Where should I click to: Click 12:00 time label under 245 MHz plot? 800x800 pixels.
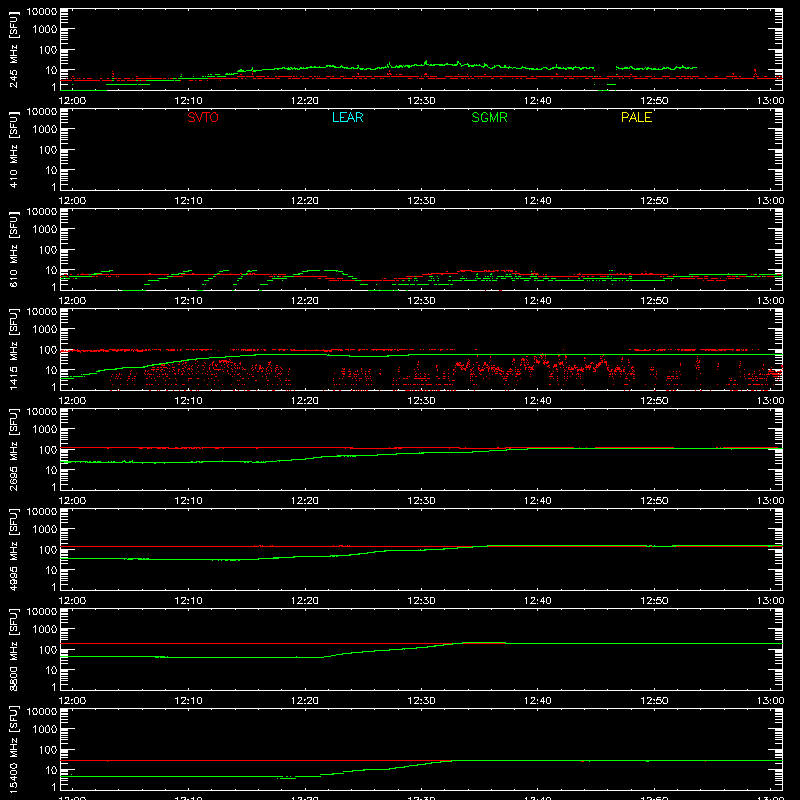[72, 101]
